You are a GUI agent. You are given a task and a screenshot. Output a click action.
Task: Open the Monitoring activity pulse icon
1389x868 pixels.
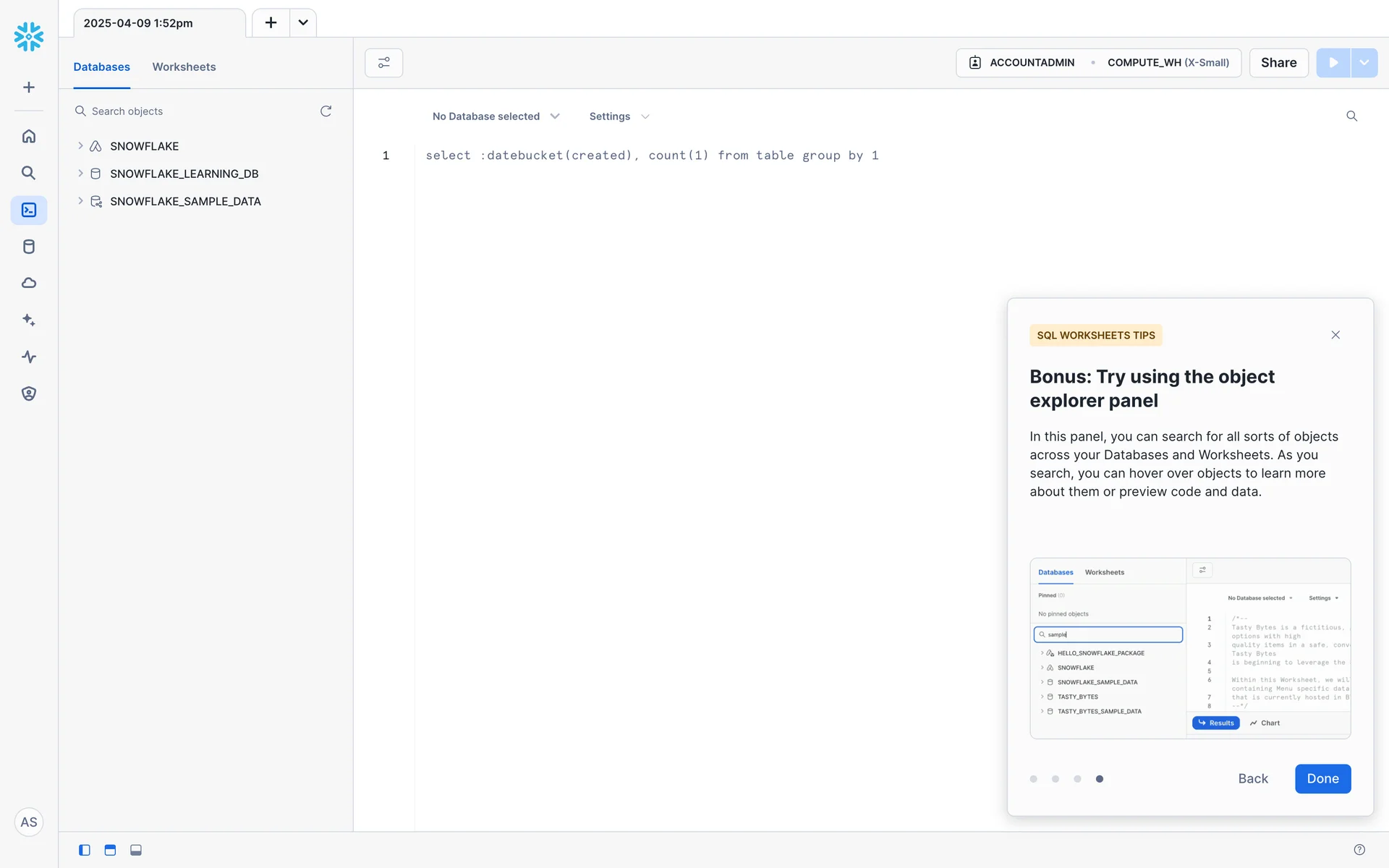click(x=29, y=357)
